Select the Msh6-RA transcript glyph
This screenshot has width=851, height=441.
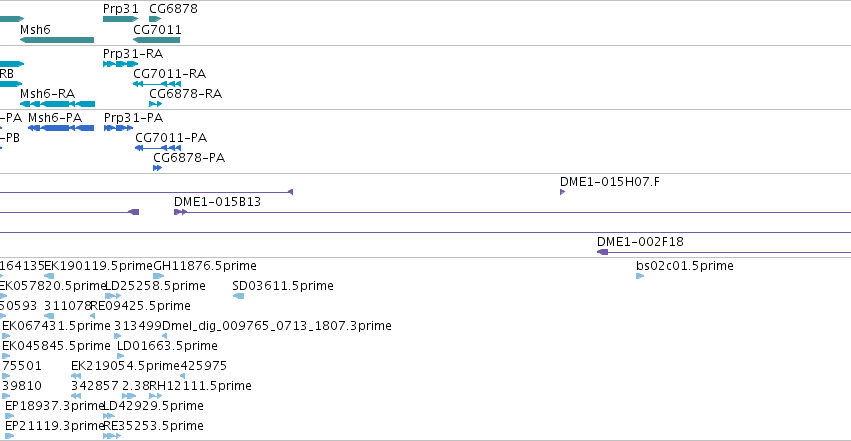[58, 104]
